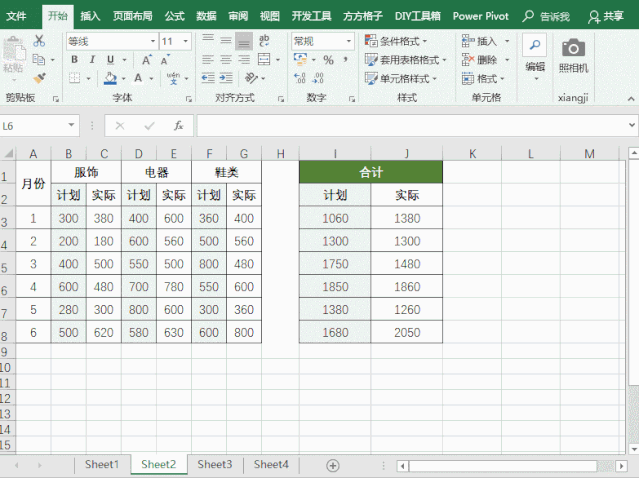Open the Power Pivot tab

point(481,16)
